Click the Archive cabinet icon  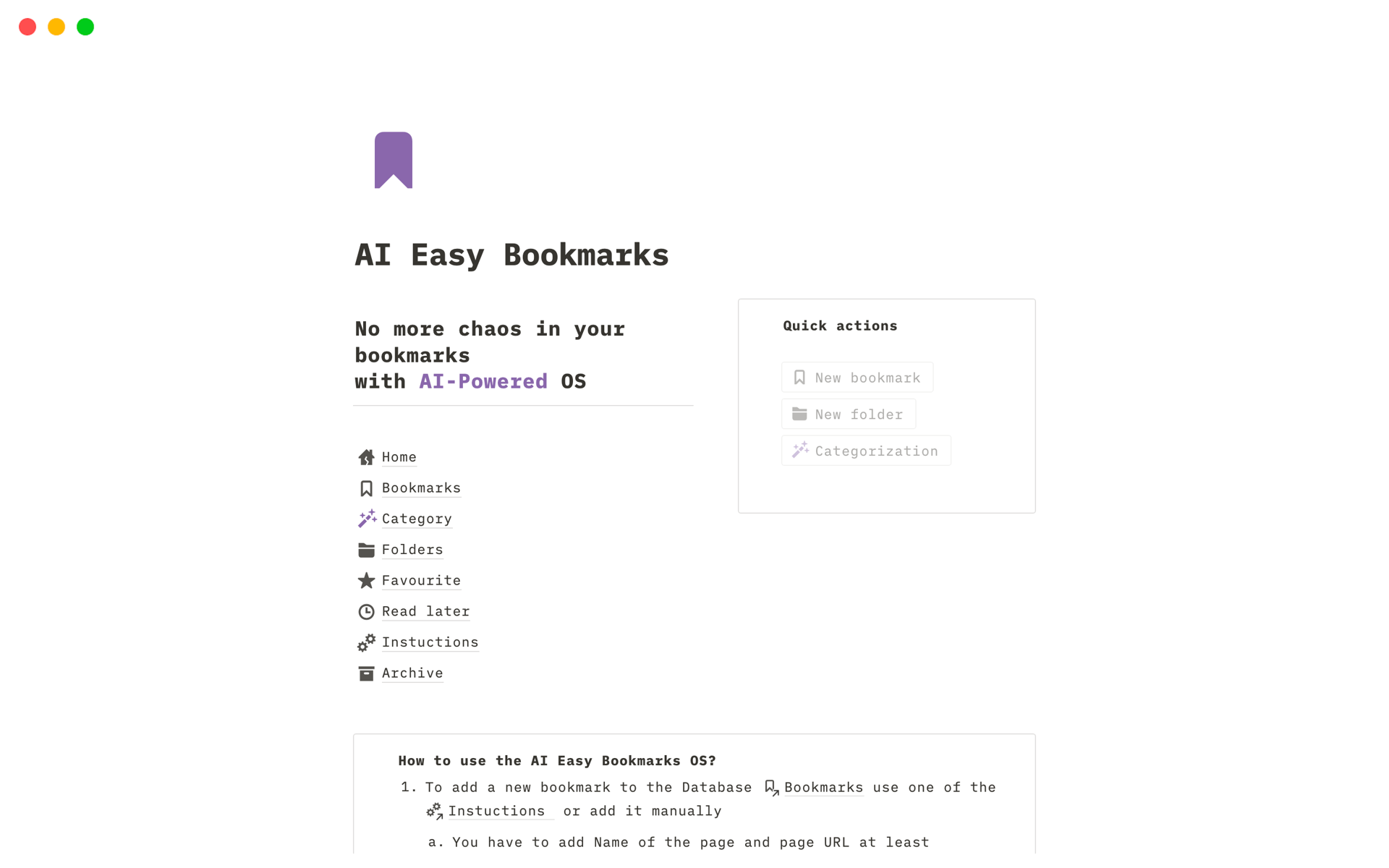tap(366, 673)
